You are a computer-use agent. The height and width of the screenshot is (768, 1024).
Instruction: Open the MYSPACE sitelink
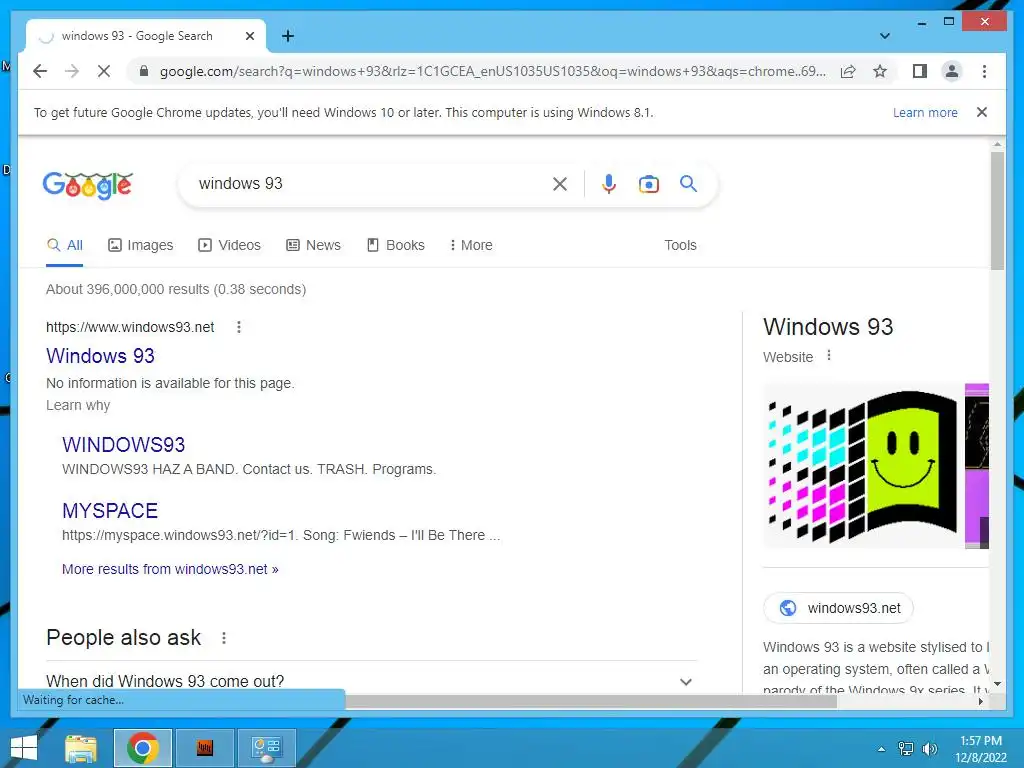110,511
